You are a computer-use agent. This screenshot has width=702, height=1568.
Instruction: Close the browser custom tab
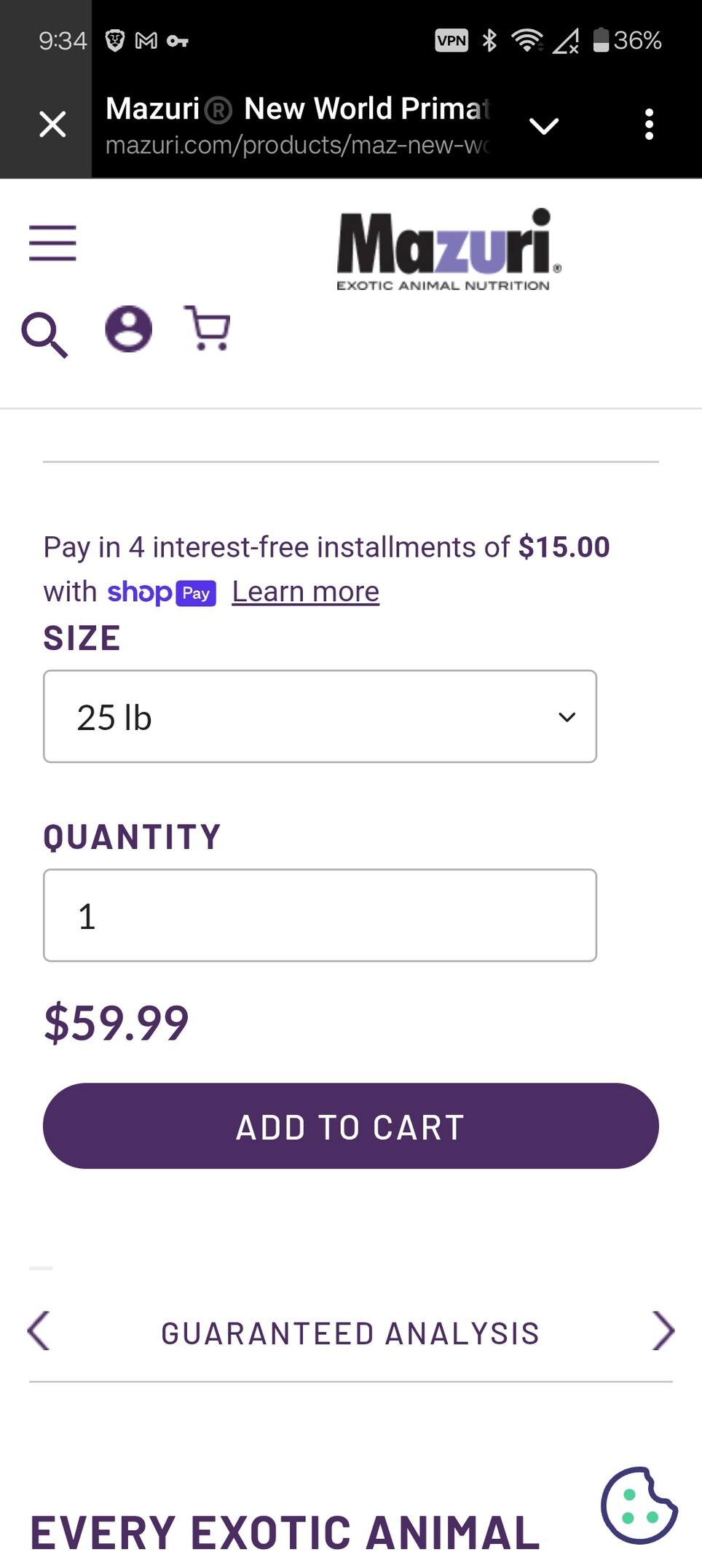[52, 125]
